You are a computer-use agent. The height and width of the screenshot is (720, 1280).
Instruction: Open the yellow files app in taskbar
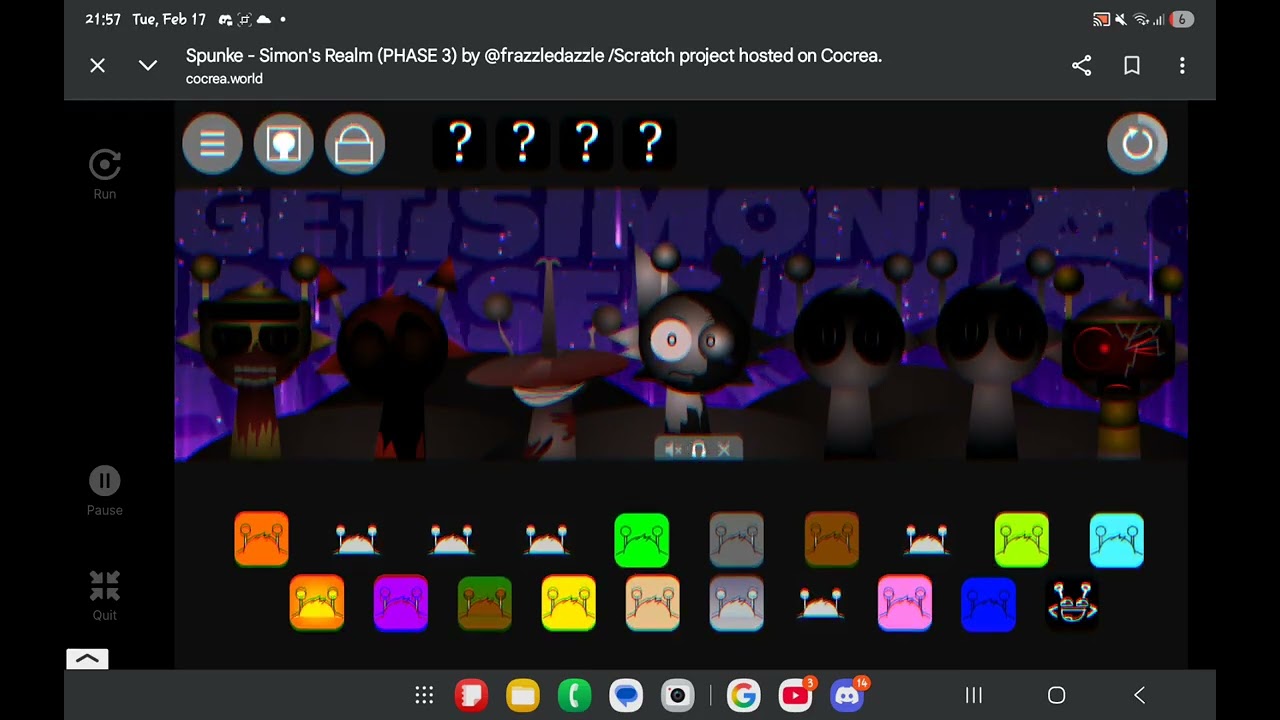(523, 695)
